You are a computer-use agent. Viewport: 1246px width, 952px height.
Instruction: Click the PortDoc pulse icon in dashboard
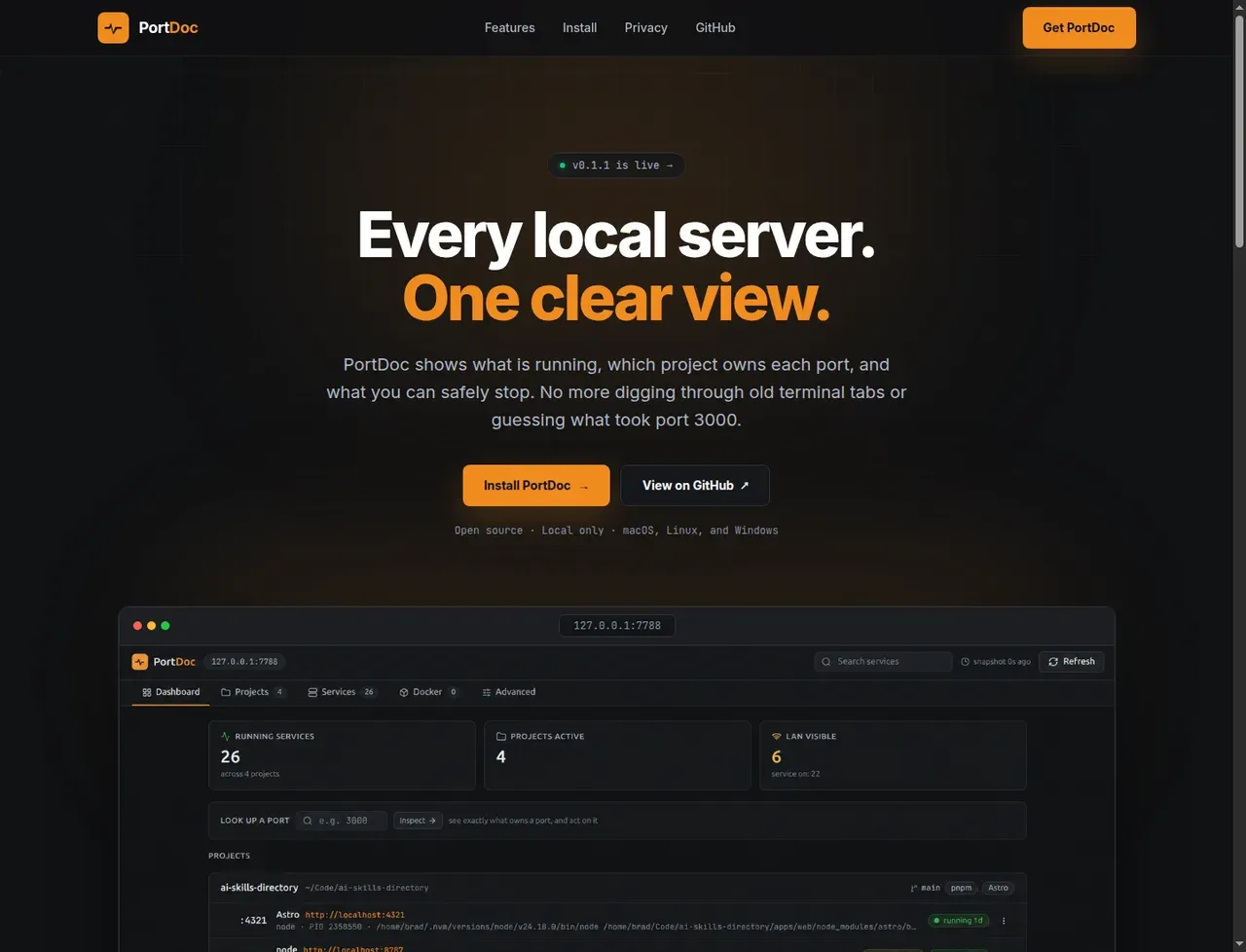[x=140, y=662]
